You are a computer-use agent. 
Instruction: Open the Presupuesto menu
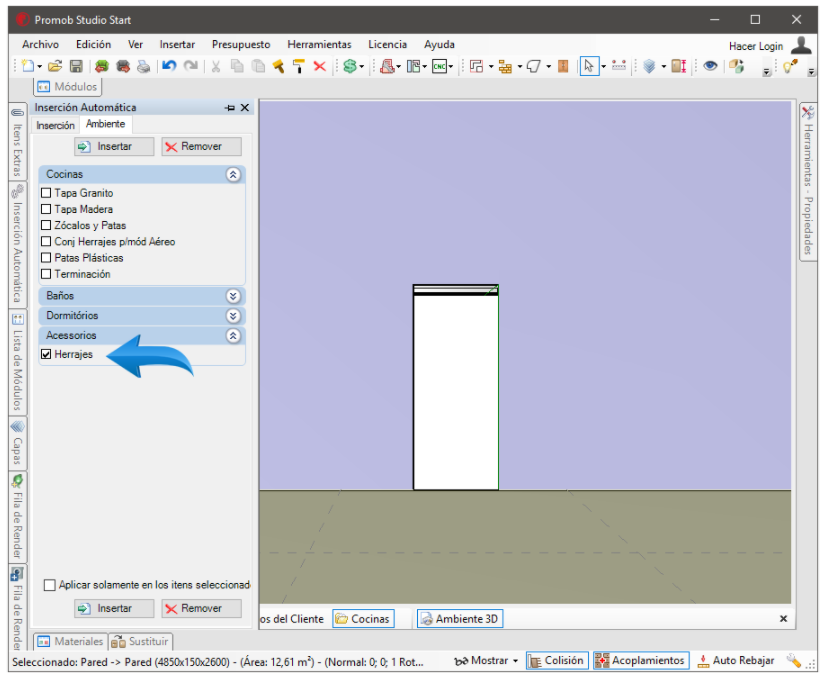point(241,45)
